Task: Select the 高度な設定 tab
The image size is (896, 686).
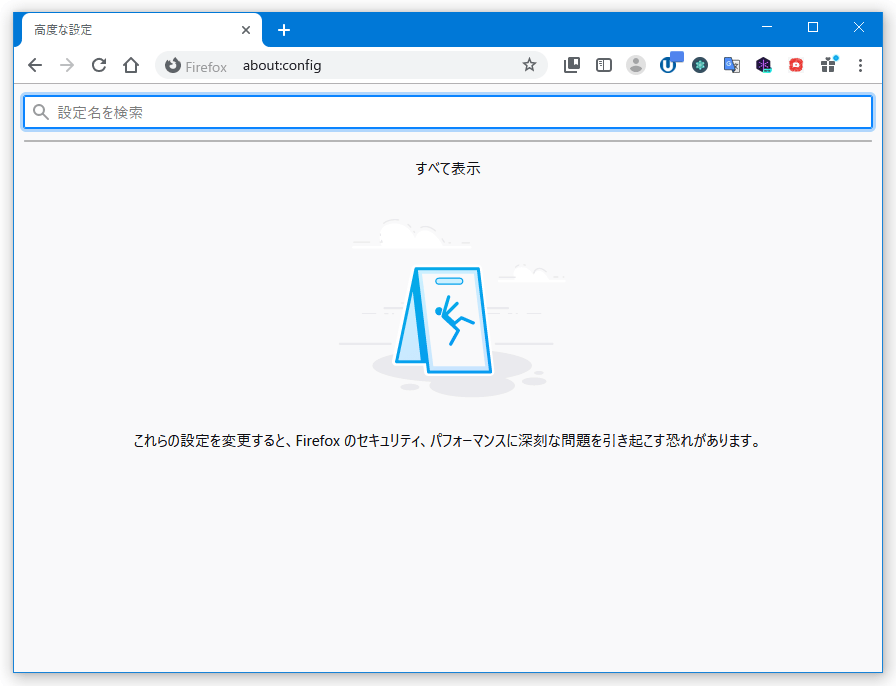Action: click(x=142, y=30)
